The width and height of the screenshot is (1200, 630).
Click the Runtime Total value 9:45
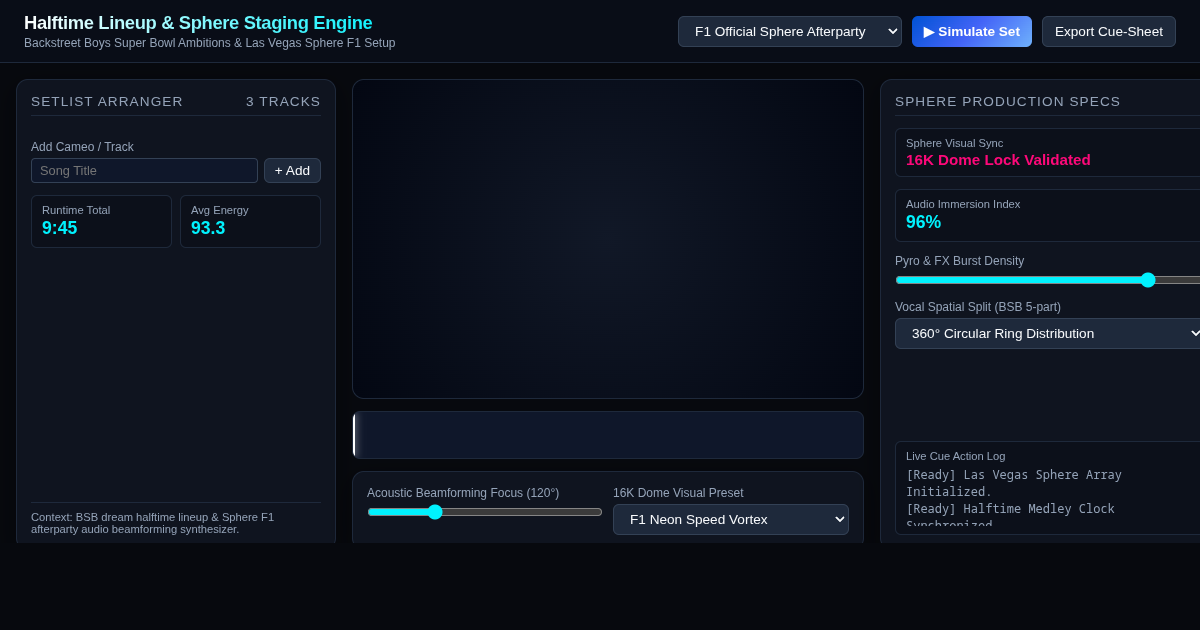60,228
